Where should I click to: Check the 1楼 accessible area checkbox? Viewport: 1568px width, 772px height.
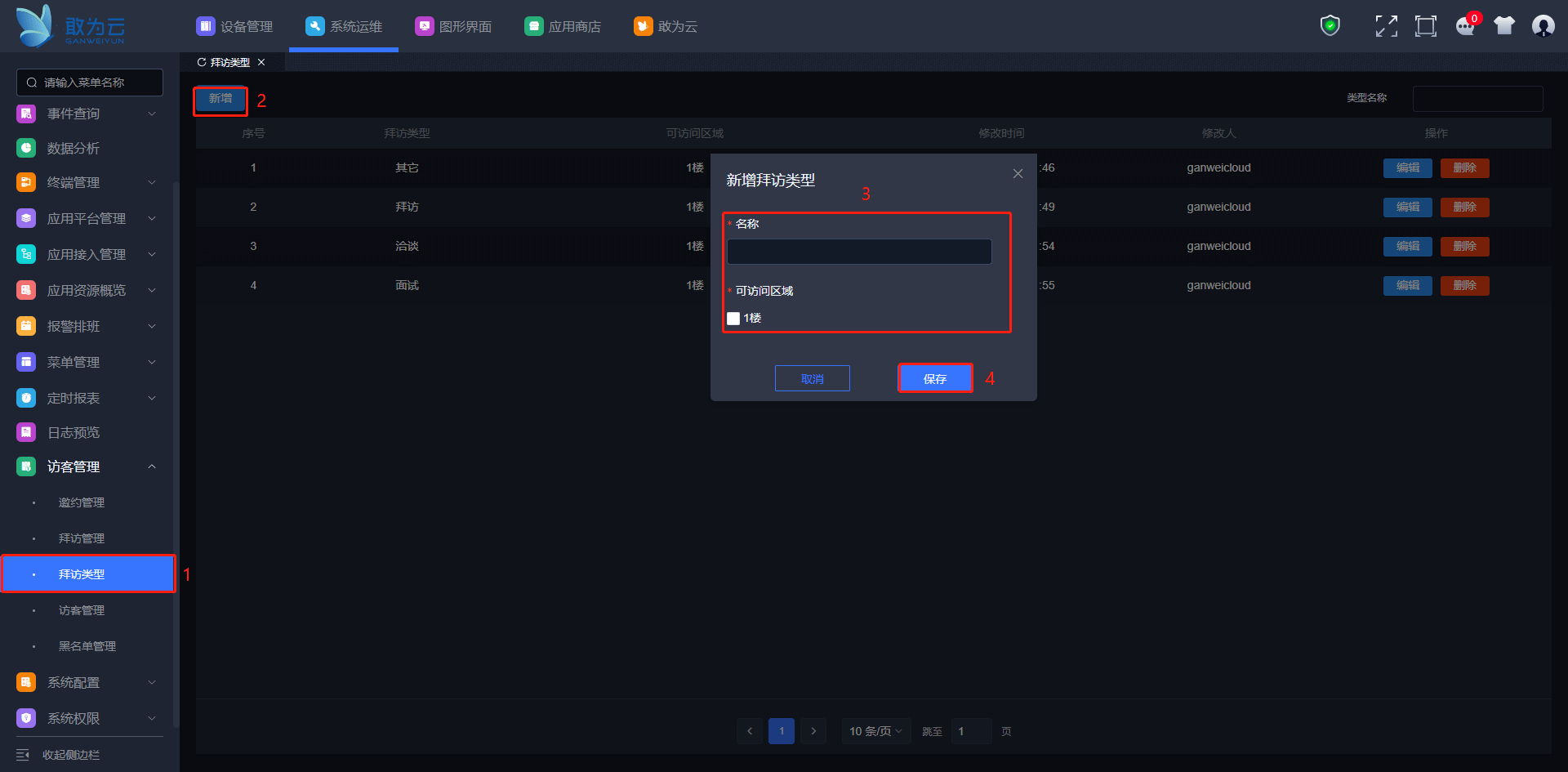tap(733, 319)
